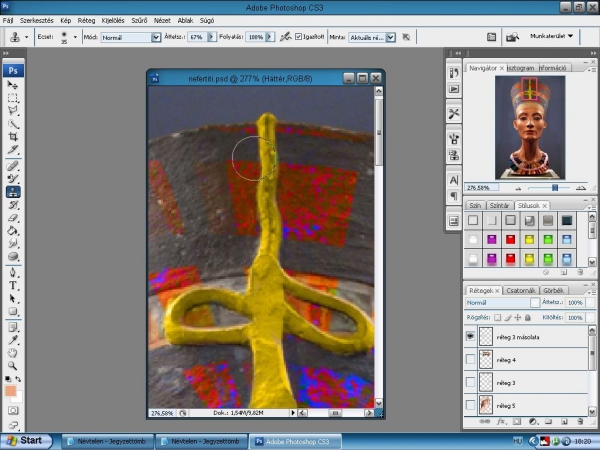
Task: Toggle lock position
Action: pos(518,317)
